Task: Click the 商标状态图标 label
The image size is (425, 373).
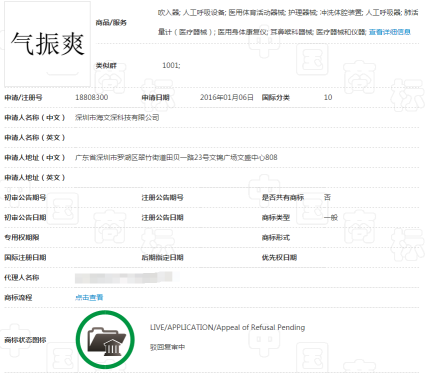Action: coord(25,340)
